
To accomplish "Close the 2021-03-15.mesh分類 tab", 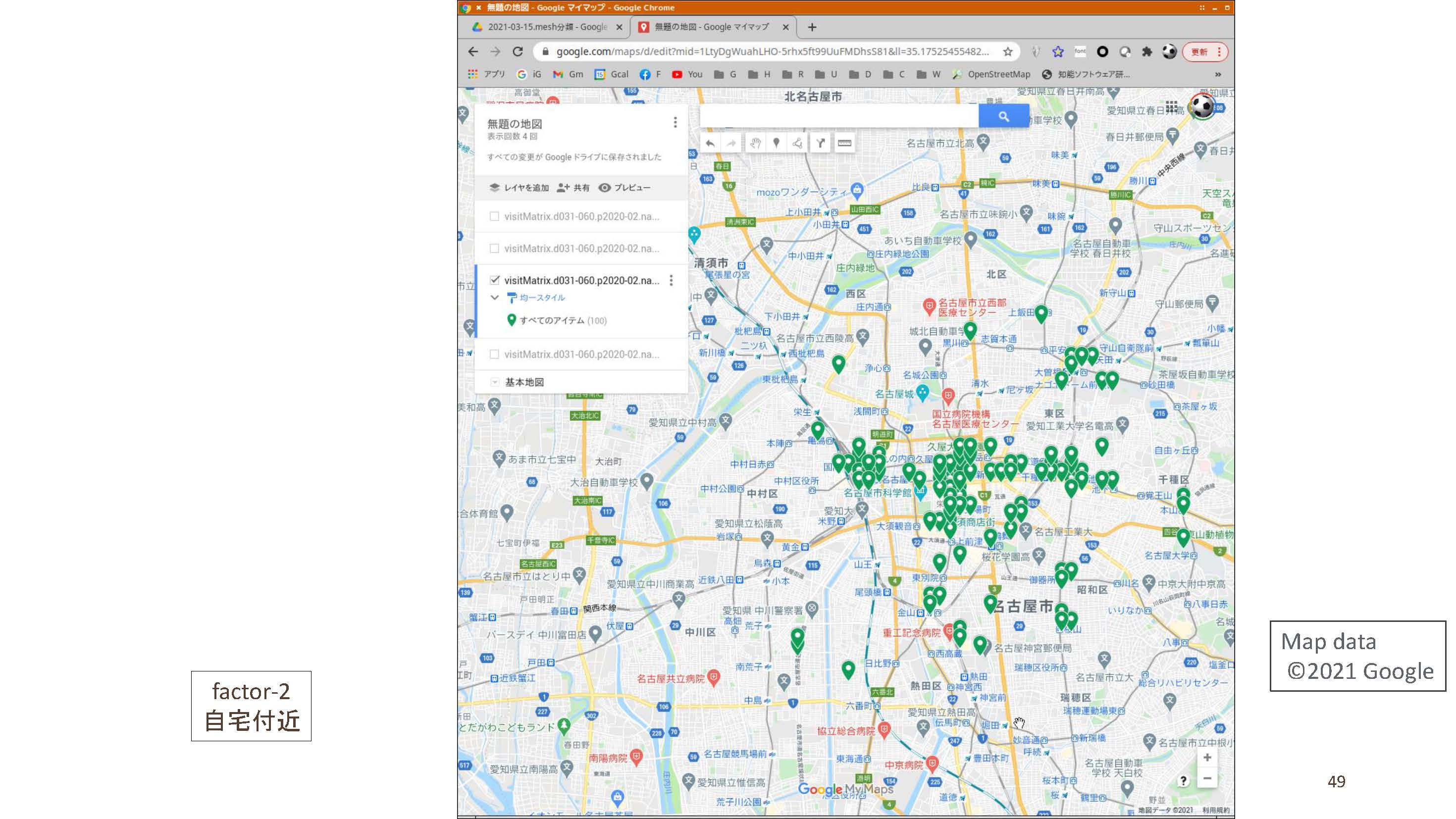I will click(x=619, y=27).
